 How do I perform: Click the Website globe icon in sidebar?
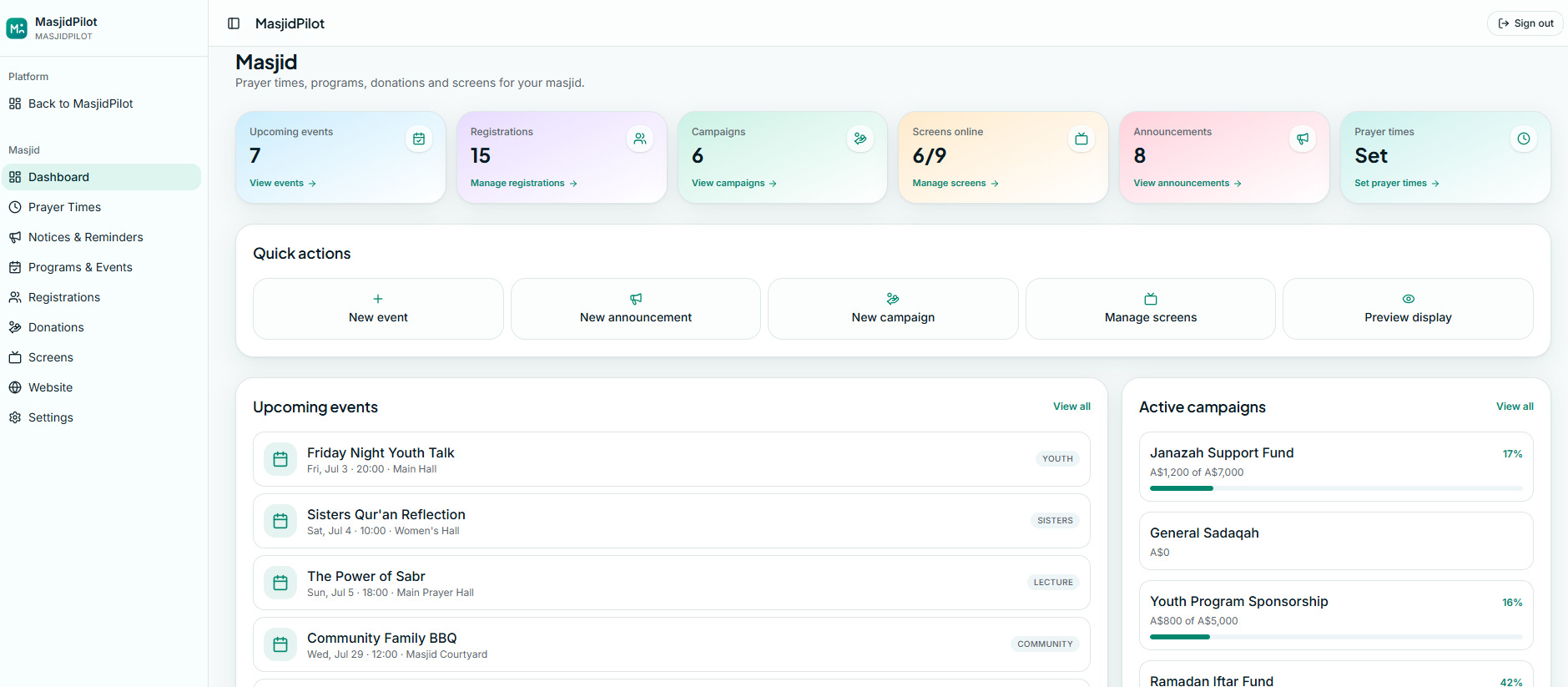(15, 387)
